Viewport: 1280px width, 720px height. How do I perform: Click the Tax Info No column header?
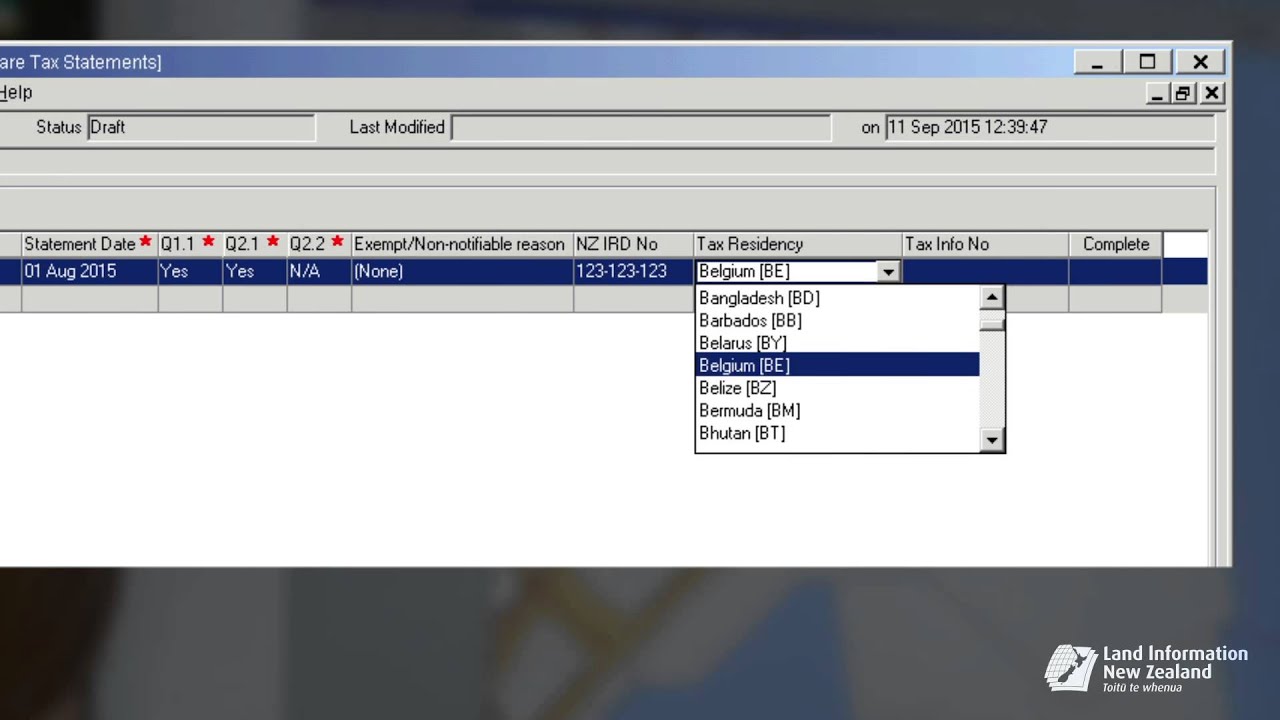click(985, 244)
